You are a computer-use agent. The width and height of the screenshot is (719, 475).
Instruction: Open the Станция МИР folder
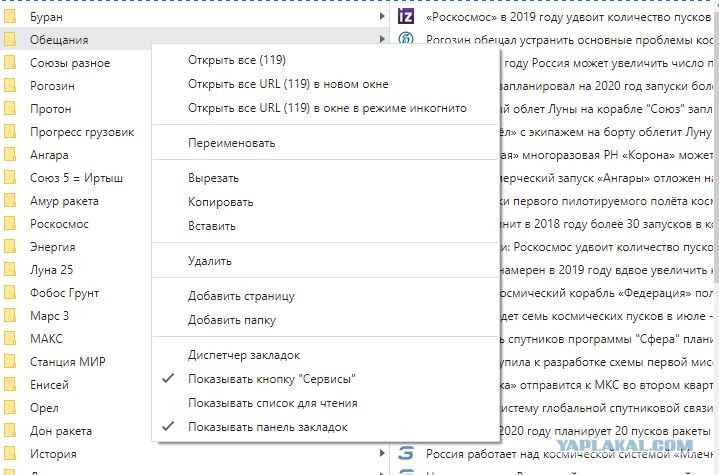[67, 362]
